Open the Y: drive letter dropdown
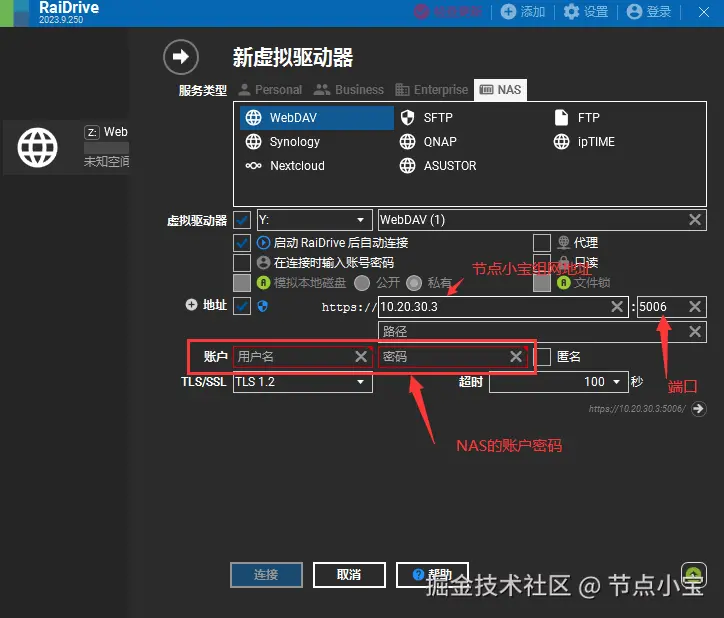Image resolution: width=724 pixels, height=618 pixels. coord(314,220)
